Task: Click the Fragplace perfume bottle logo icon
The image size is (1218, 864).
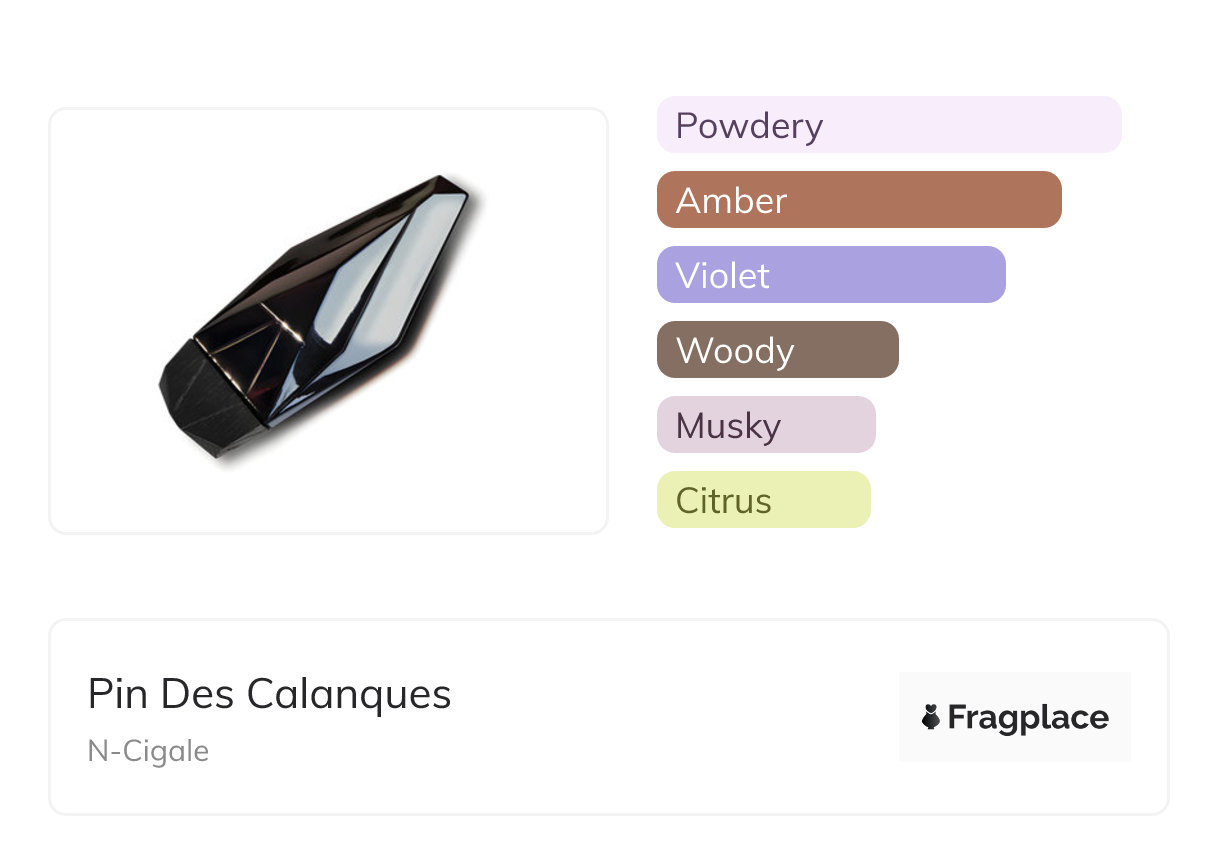Action: pyautogui.click(x=931, y=717)
